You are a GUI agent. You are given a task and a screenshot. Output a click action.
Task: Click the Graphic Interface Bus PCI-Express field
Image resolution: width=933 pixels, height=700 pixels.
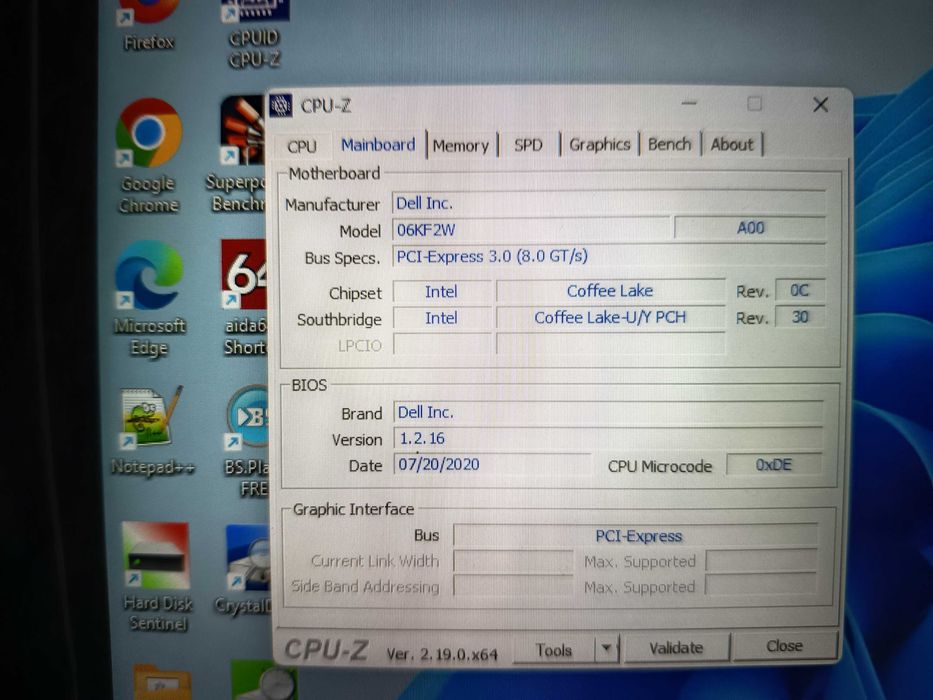point(635,536)
